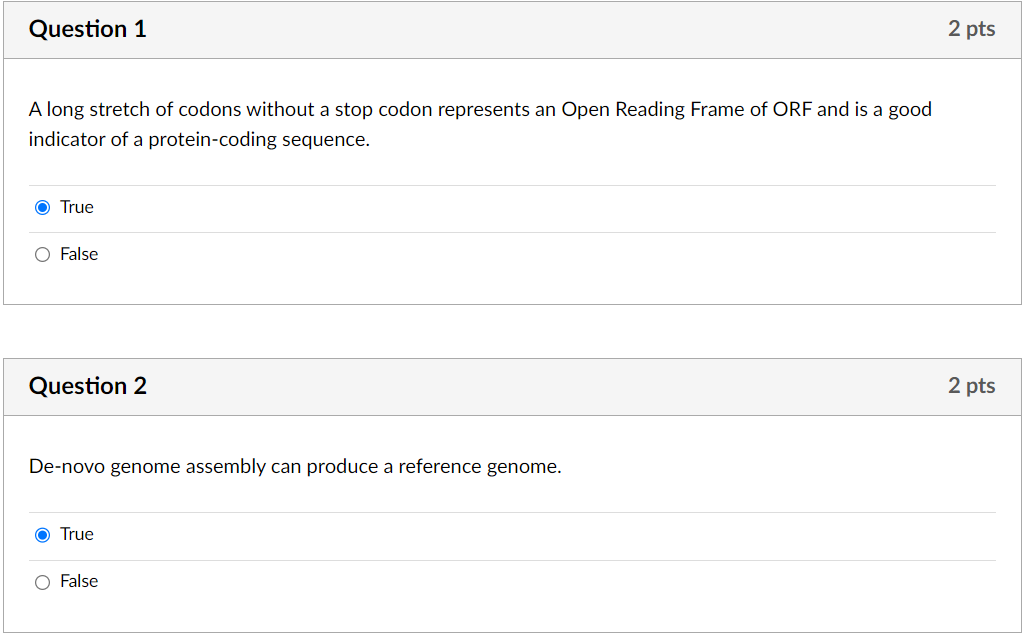Click the False label text under Question 2
Viewport: 1026px width, 636px height.
pyautogui.click(x=79, y=581)
